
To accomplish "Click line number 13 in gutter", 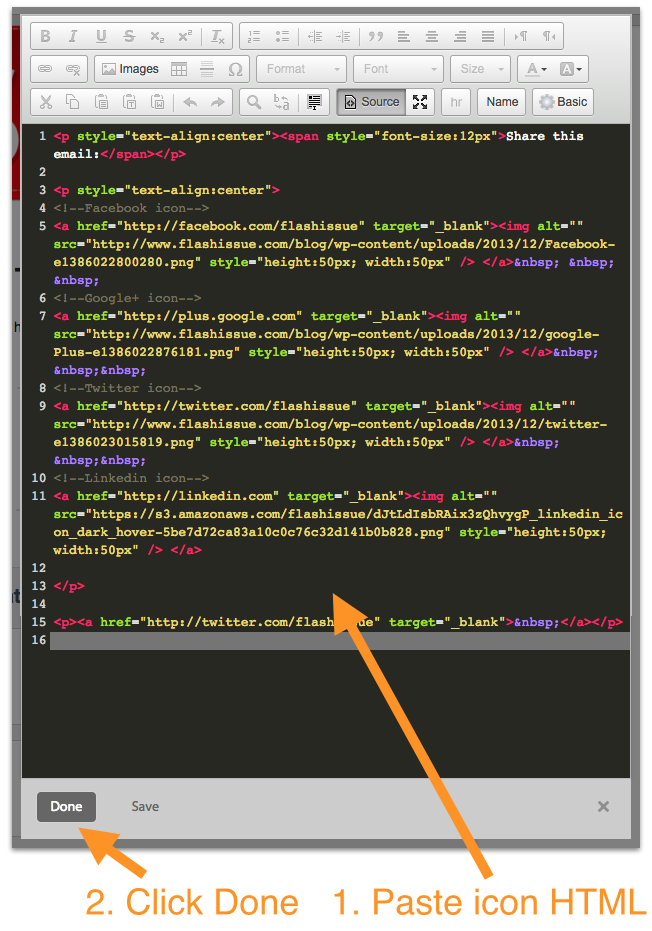I will click(39, 586).
